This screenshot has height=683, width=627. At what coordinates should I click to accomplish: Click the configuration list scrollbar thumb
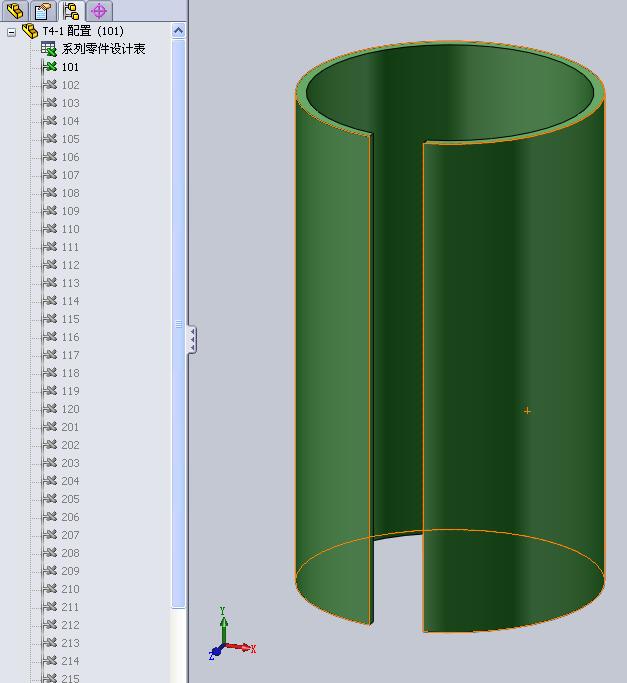[178, 323]
